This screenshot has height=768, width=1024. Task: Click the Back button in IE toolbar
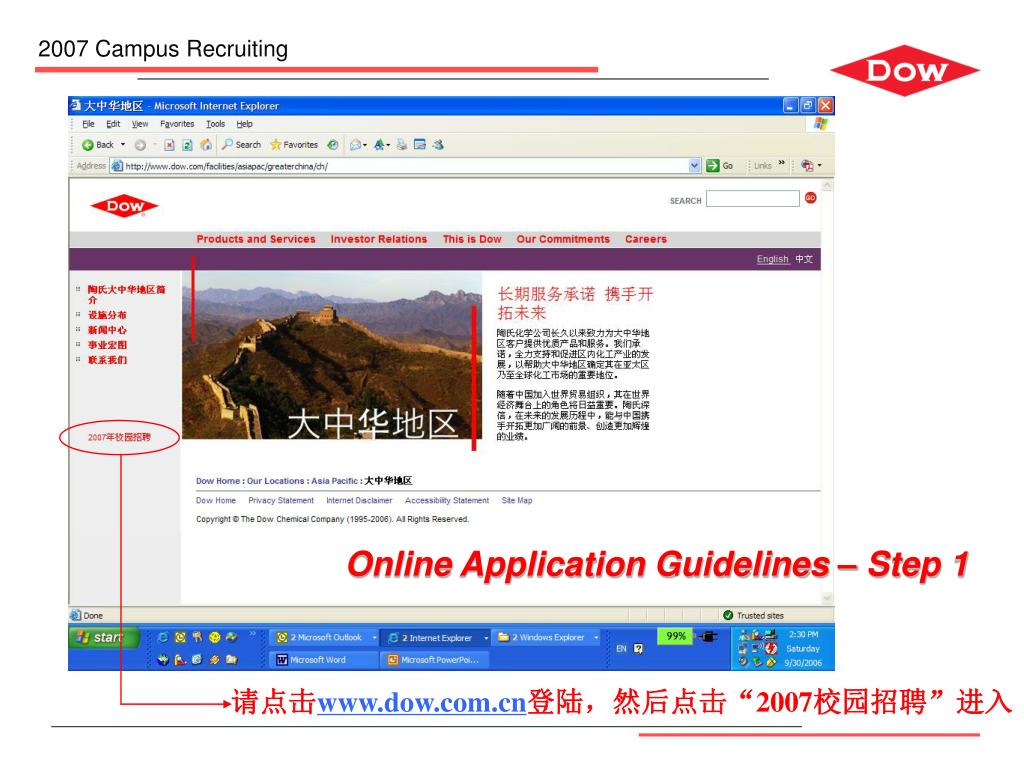[x=97, y=145]
